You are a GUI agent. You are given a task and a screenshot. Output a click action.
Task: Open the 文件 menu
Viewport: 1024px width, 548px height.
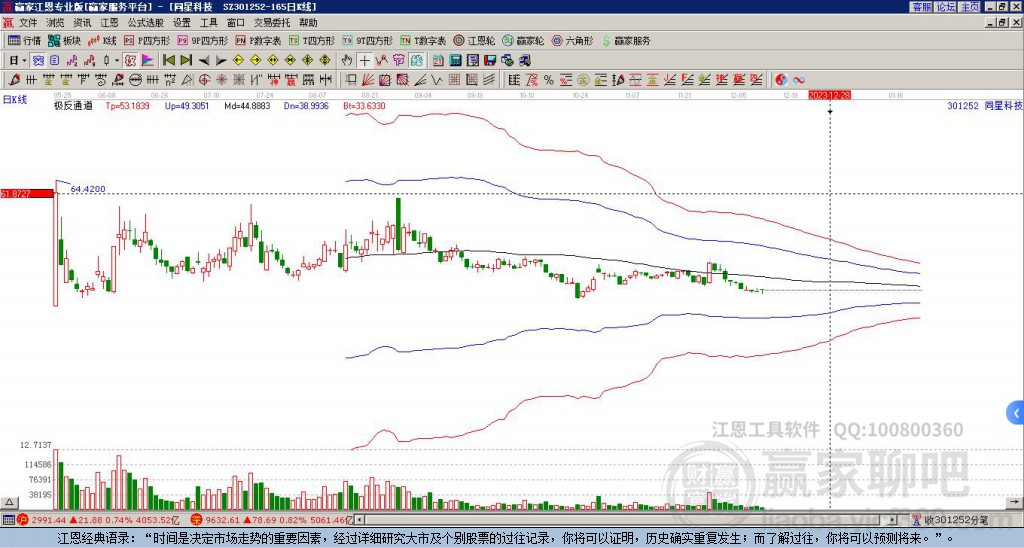[x=28, y=23]
